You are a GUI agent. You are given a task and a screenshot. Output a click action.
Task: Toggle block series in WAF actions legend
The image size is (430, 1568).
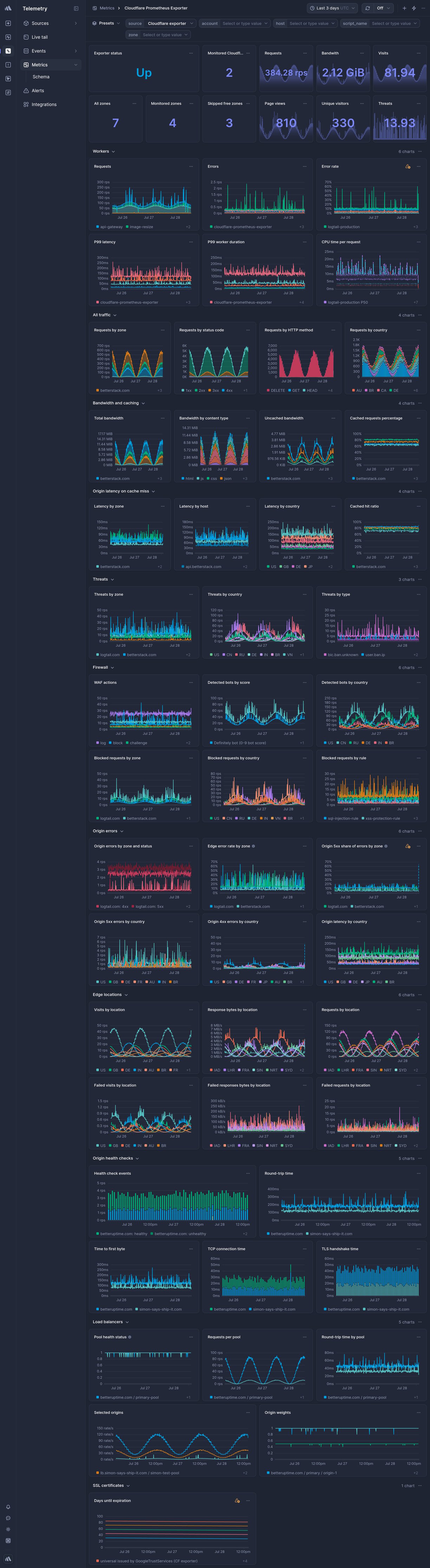116,743
